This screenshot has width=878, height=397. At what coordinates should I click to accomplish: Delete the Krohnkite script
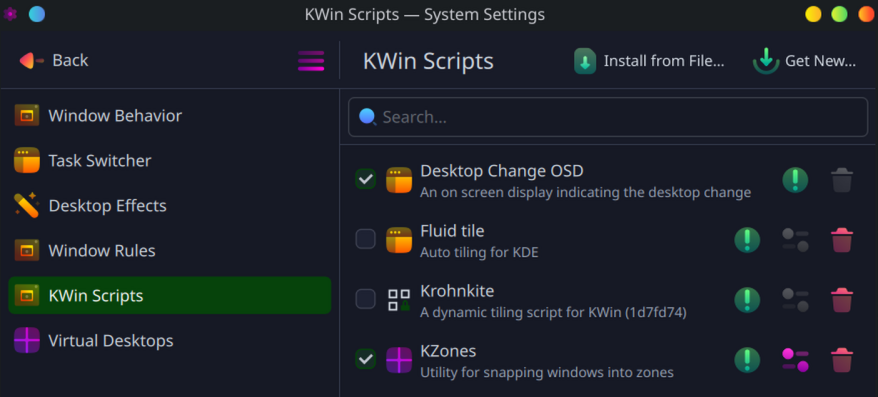tap(842, 300)
